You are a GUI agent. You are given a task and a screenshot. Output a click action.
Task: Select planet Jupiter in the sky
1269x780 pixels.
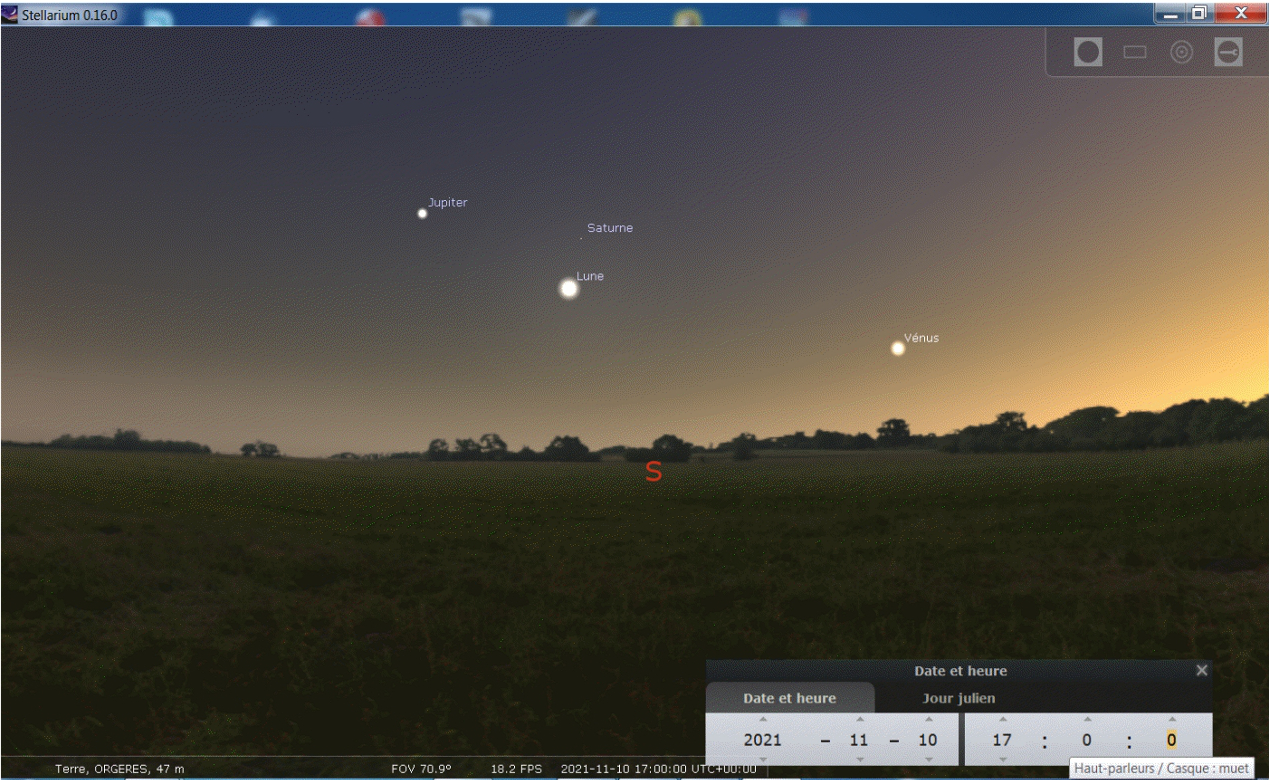422,213
